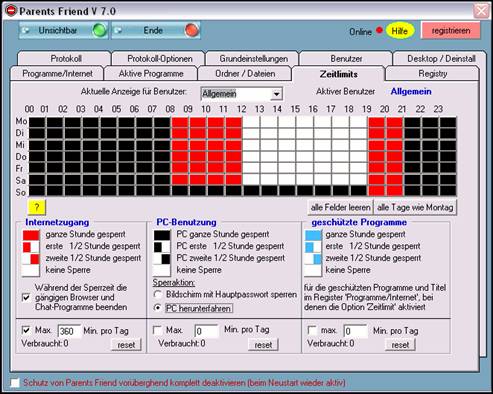Toggle the Schutz komplett deaktivieren checkbox

tap(15, 383)
